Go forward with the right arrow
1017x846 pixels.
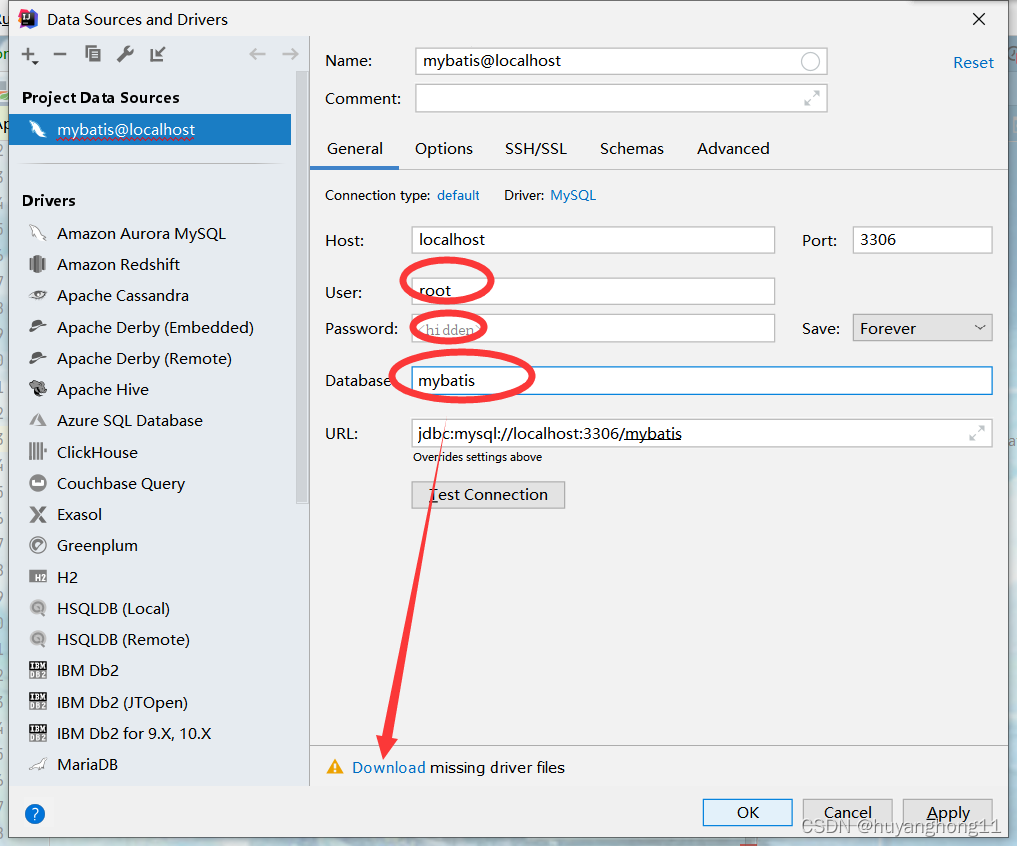[290, 54]
